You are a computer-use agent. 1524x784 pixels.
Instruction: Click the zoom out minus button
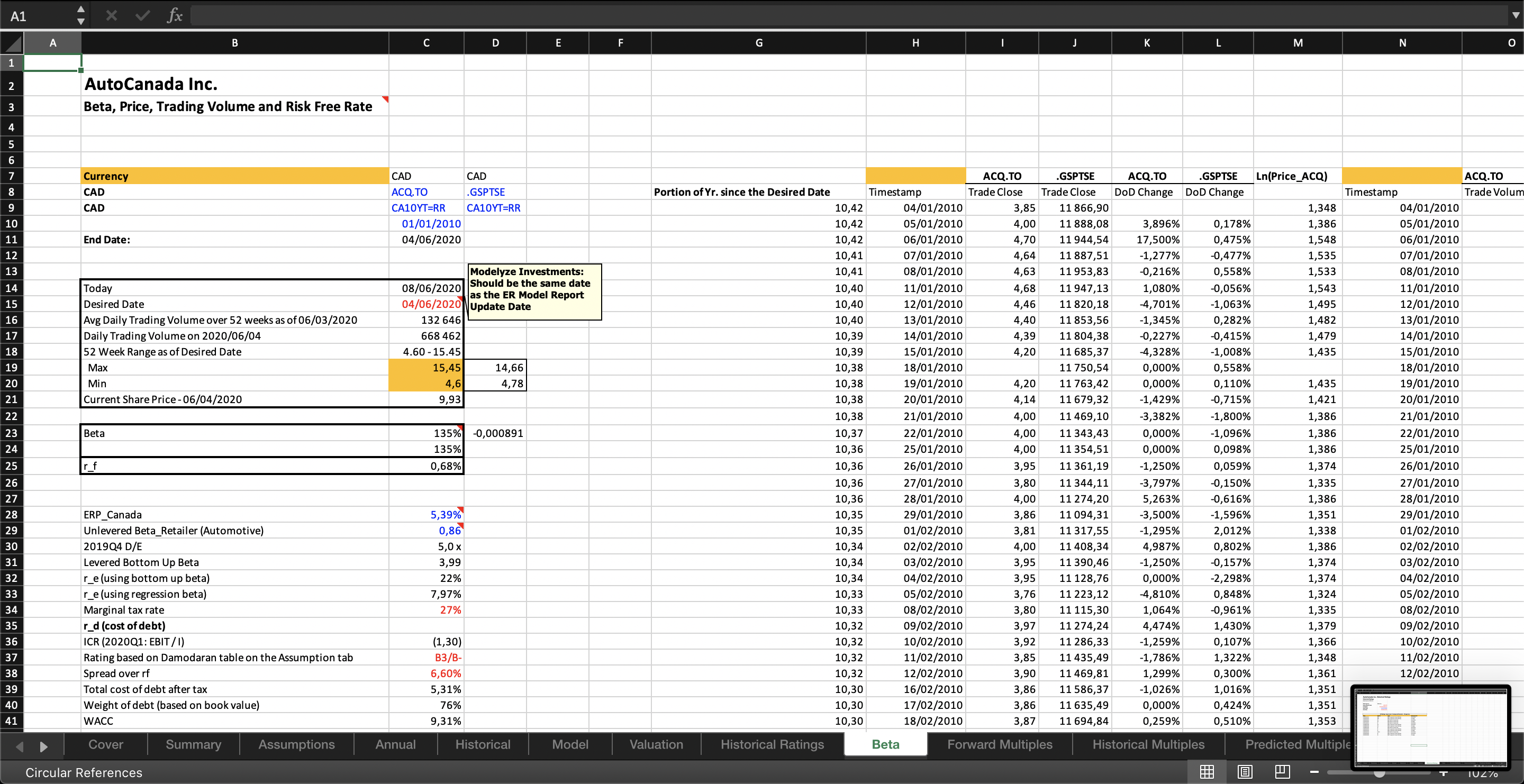[x=1314, y=772]
